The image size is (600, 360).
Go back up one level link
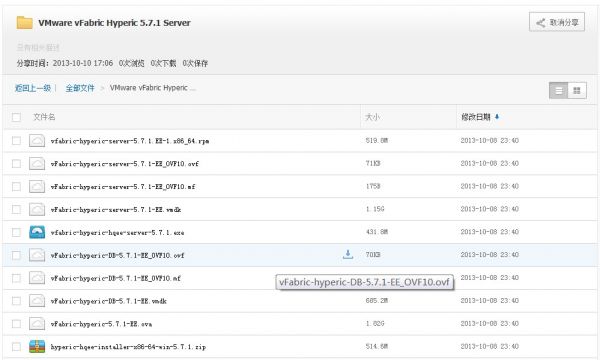(x=33, y=88)
